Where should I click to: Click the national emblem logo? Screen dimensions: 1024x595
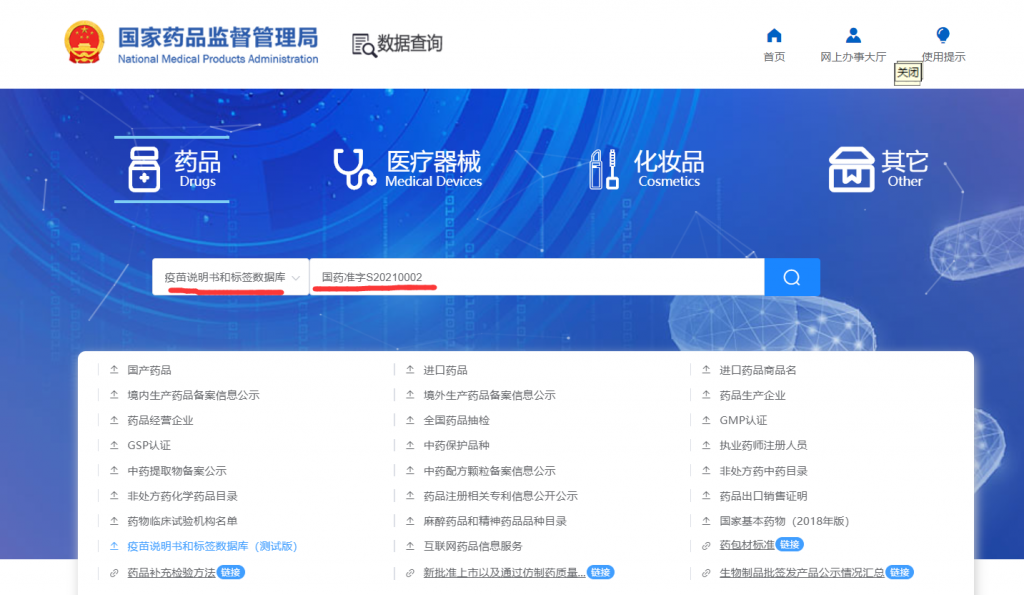point(84,43)
